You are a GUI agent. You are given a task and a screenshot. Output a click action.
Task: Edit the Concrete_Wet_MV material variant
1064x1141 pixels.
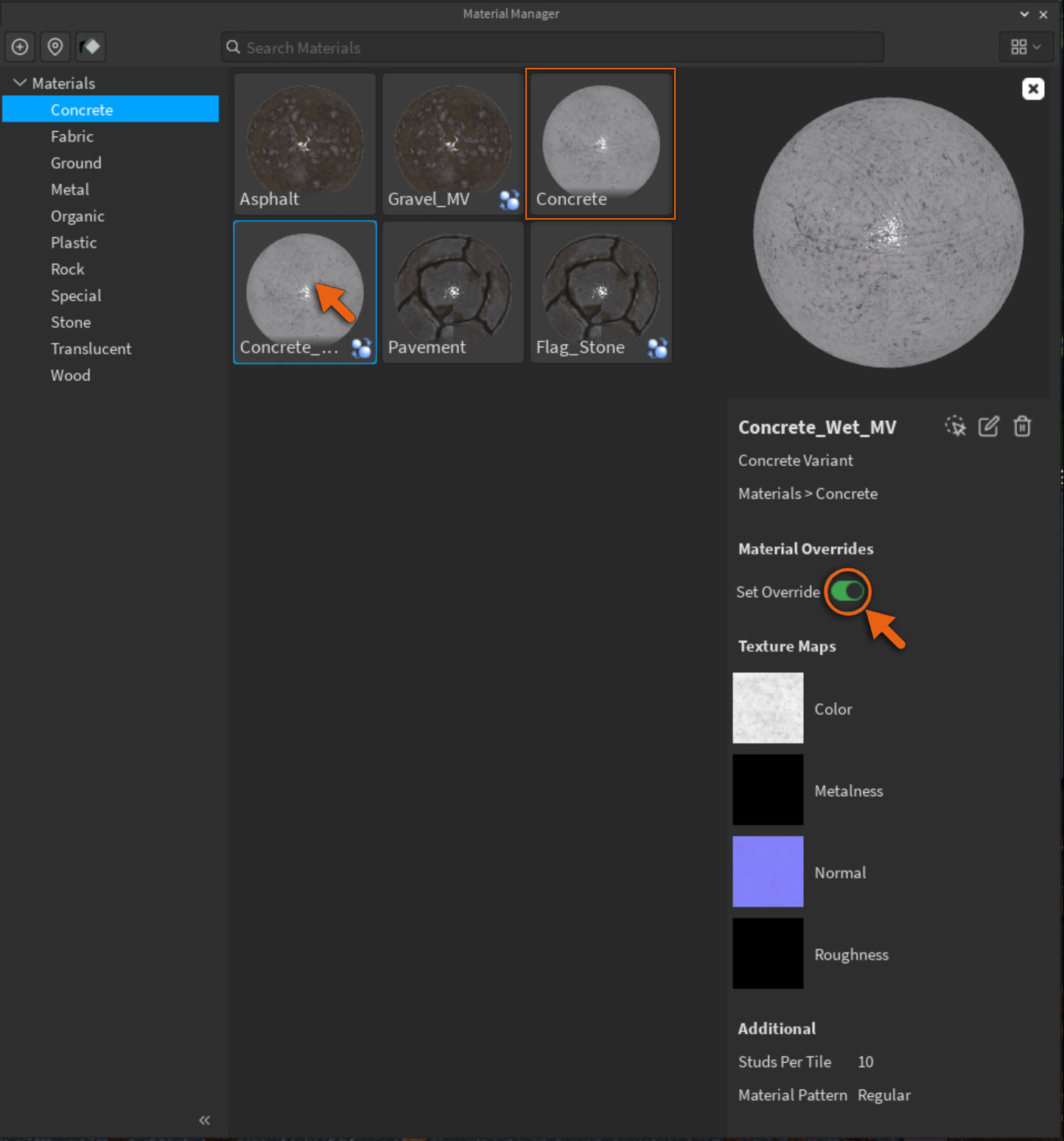(x=988, y=426)
